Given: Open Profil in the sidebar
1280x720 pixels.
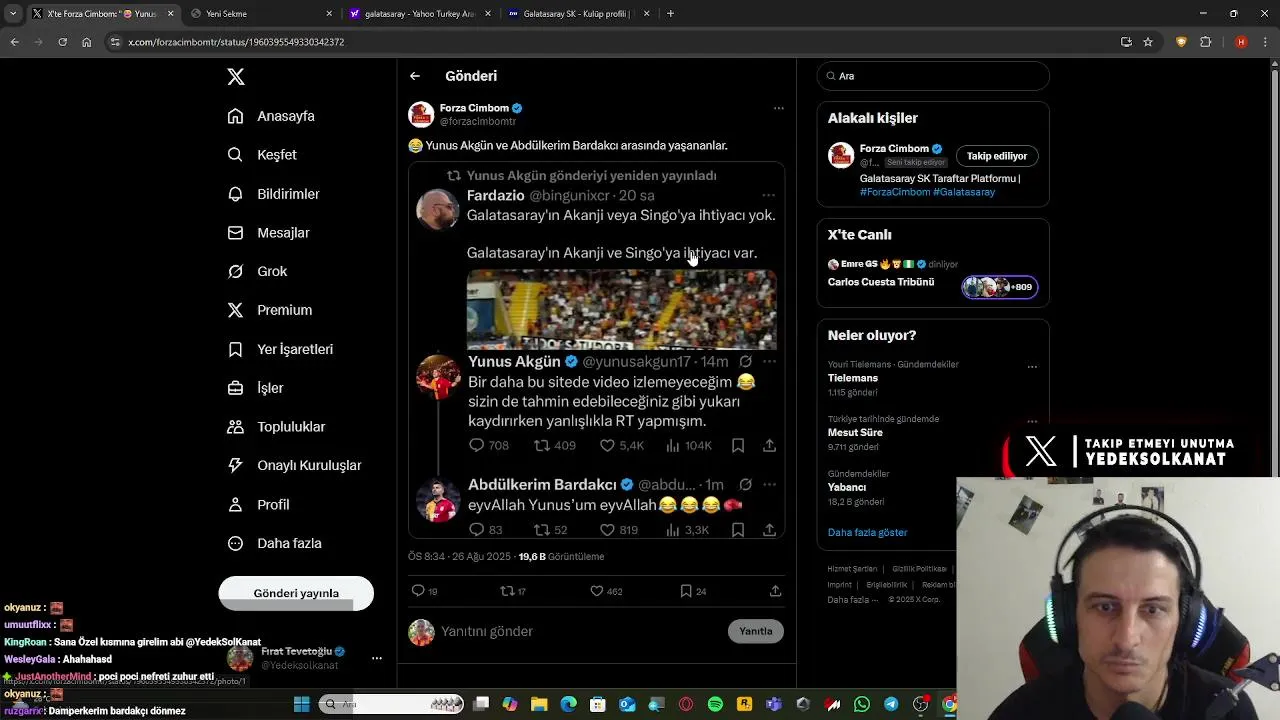Looking at the screenshot, I should pos(258,505).
